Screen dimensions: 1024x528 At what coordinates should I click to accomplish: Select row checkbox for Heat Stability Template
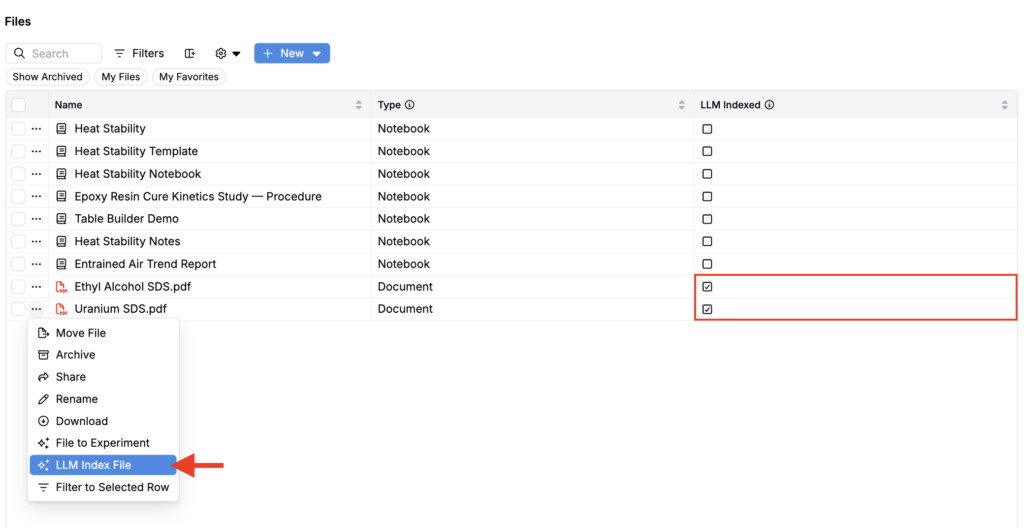point(18,151)
